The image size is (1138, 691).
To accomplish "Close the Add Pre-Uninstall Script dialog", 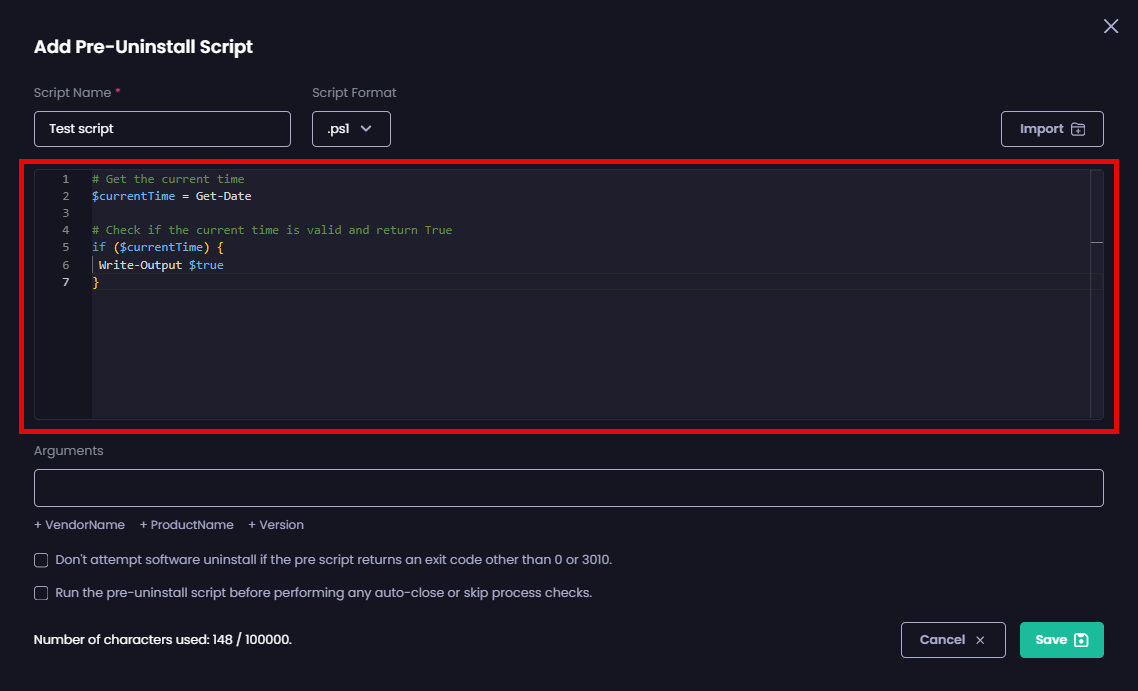I will click(1110, 27).
